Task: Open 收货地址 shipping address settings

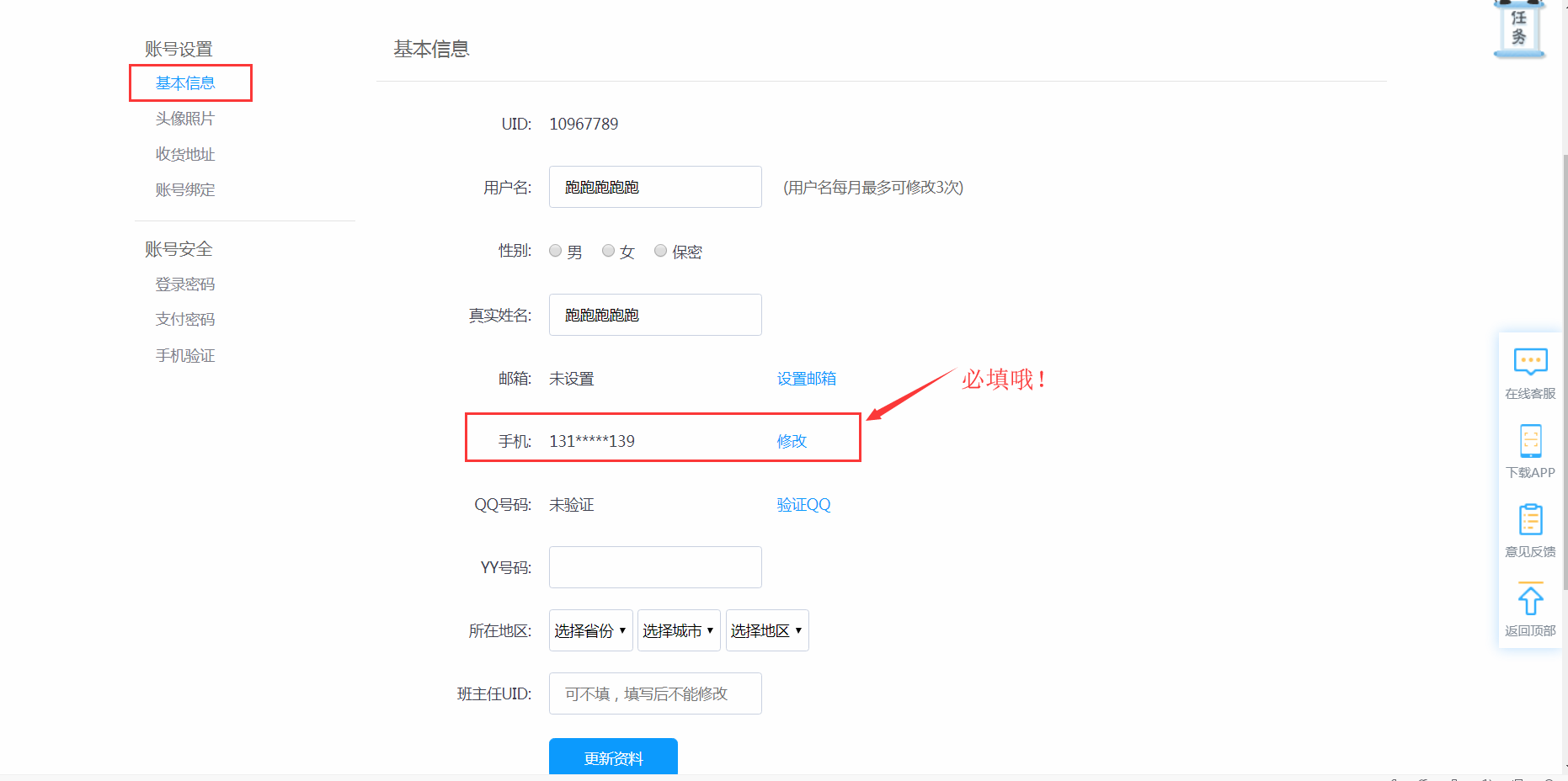Action: click(x=184, y=154)
